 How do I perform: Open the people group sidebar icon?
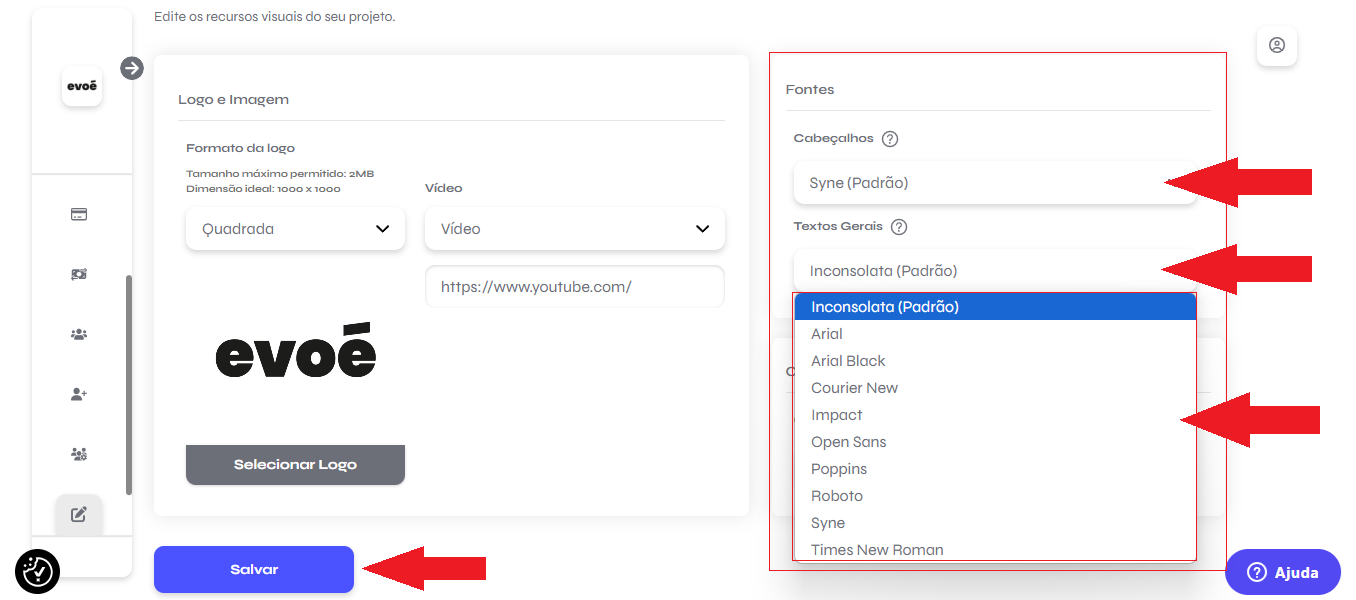79,334
